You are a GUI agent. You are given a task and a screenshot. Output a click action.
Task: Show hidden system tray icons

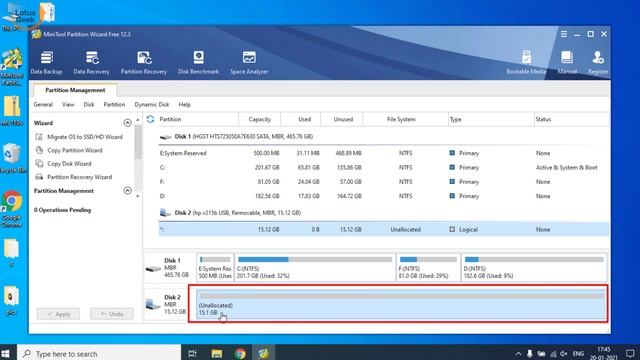[x=518, y=354]
